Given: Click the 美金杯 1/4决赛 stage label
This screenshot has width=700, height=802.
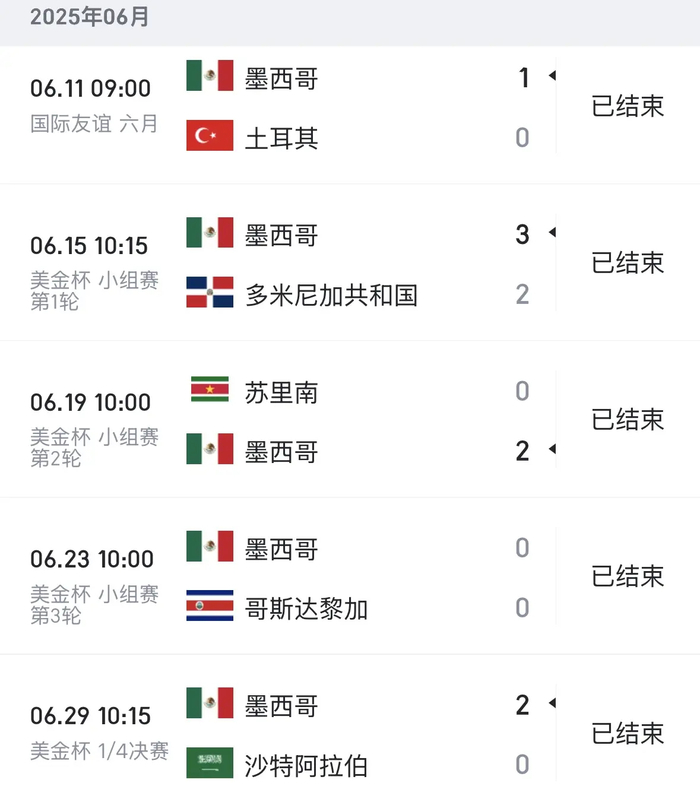Looking at the screenshot, I should point(100,751).
